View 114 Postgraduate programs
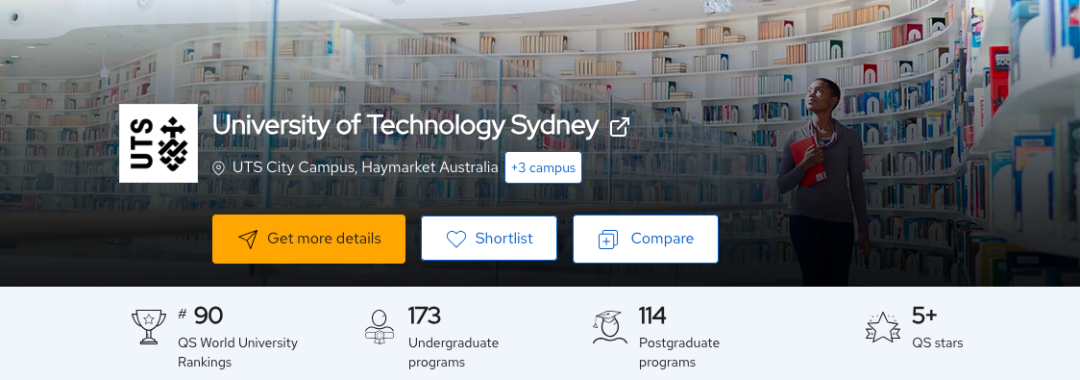This screenshot has width=1080, height=380. coord(679,338)
